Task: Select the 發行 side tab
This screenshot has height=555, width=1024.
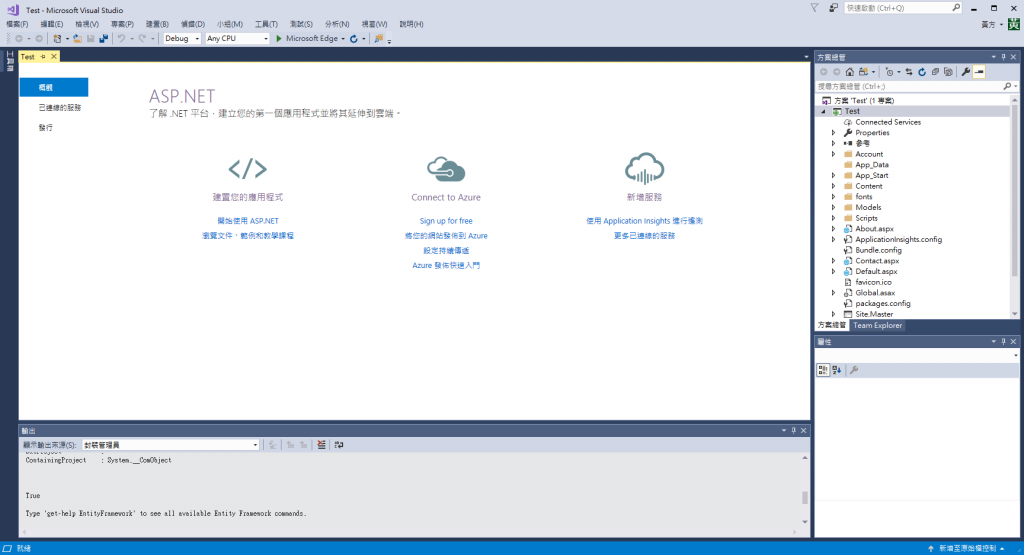Action: tap(46, 128)
